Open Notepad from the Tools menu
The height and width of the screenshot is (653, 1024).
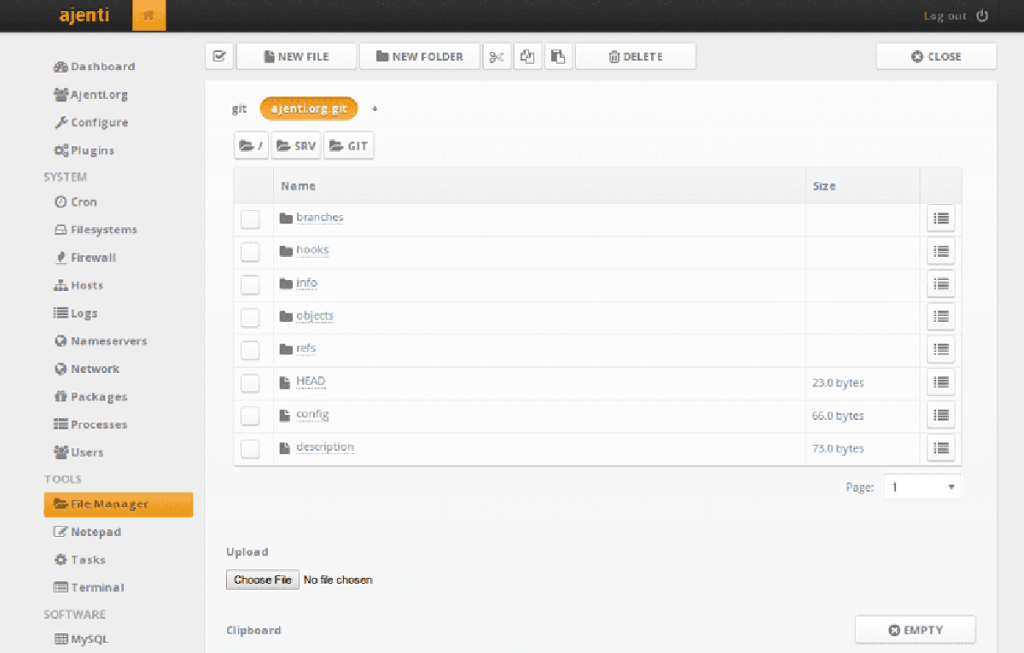(88, 531)
